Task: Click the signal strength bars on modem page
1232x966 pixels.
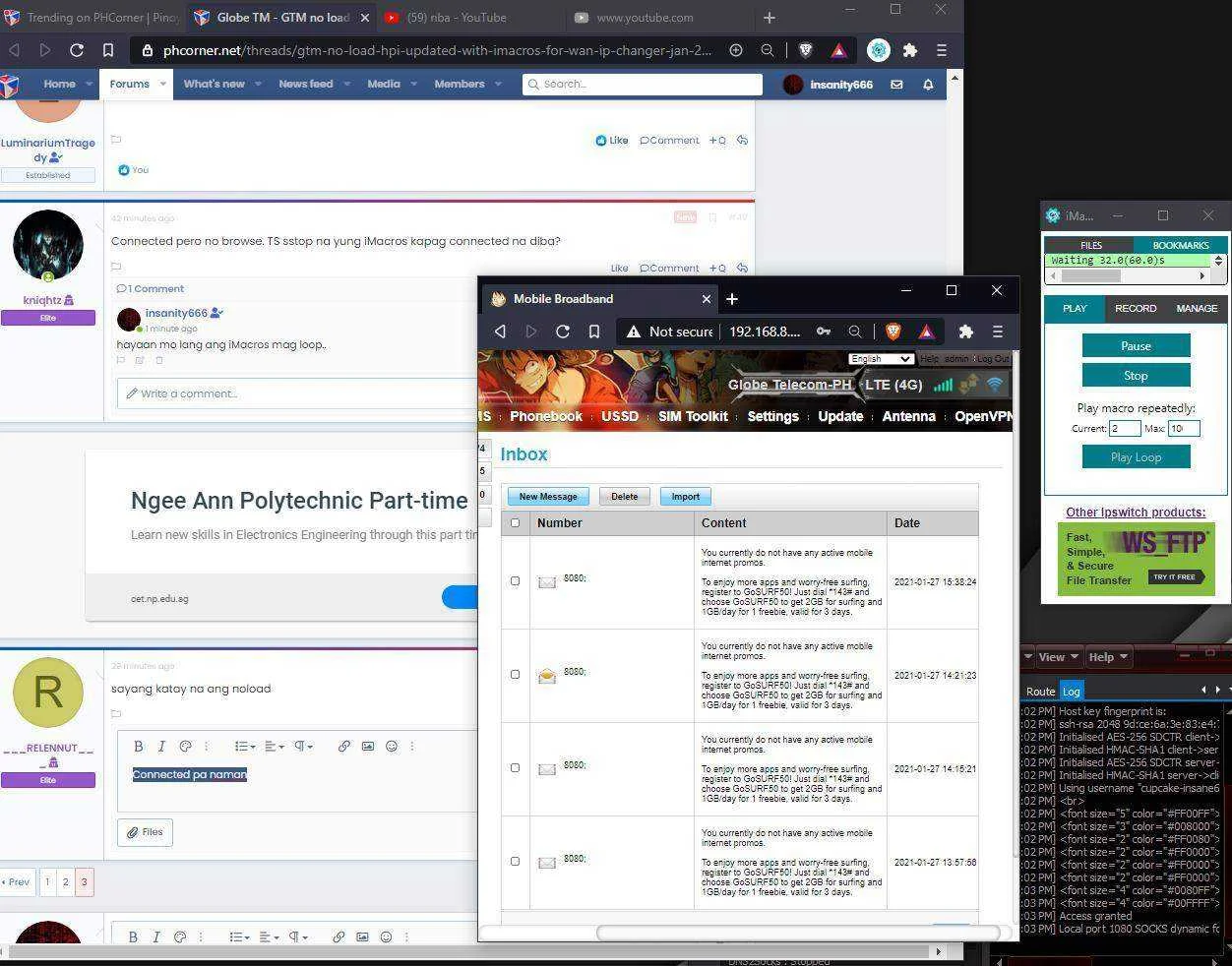Action: (943, 385)
